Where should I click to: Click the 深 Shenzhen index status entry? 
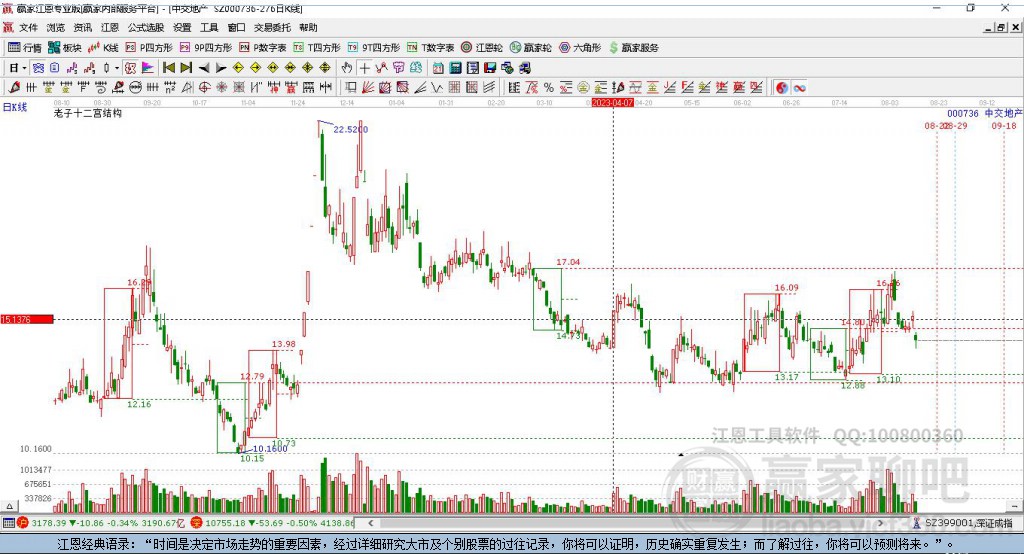click(x=273, y=523)
